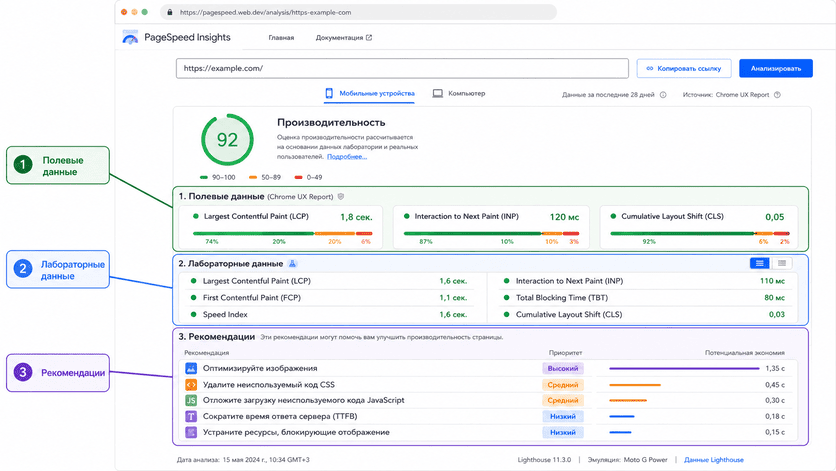836x471 pixels.
Task: Click the PageSpeed Insights logo icon
Action: (x=130, y=37)
